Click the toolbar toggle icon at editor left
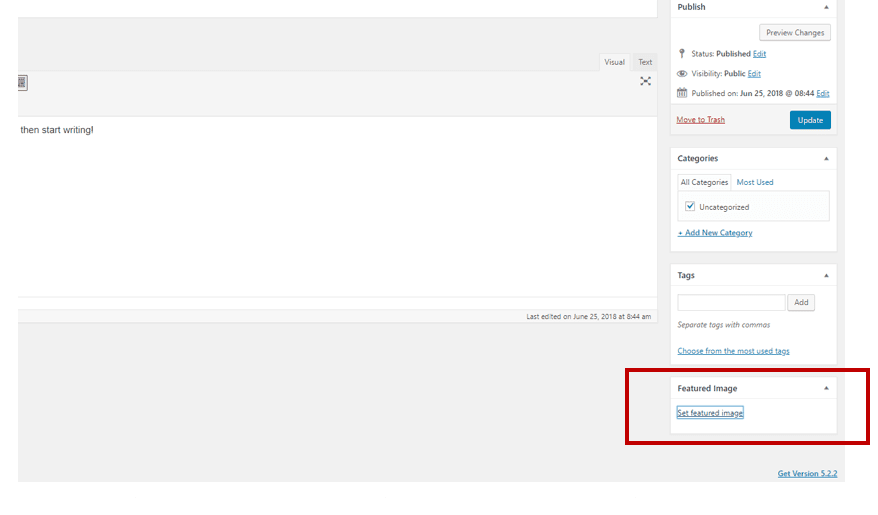 [22, 83]
